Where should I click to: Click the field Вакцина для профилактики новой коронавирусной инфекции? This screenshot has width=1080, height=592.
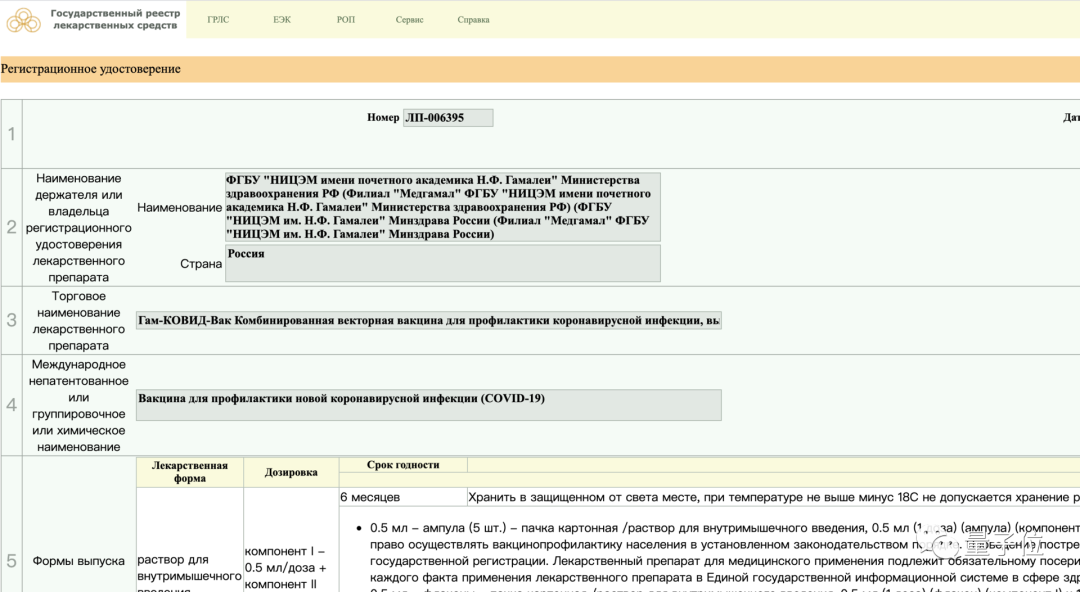(428, 405)
